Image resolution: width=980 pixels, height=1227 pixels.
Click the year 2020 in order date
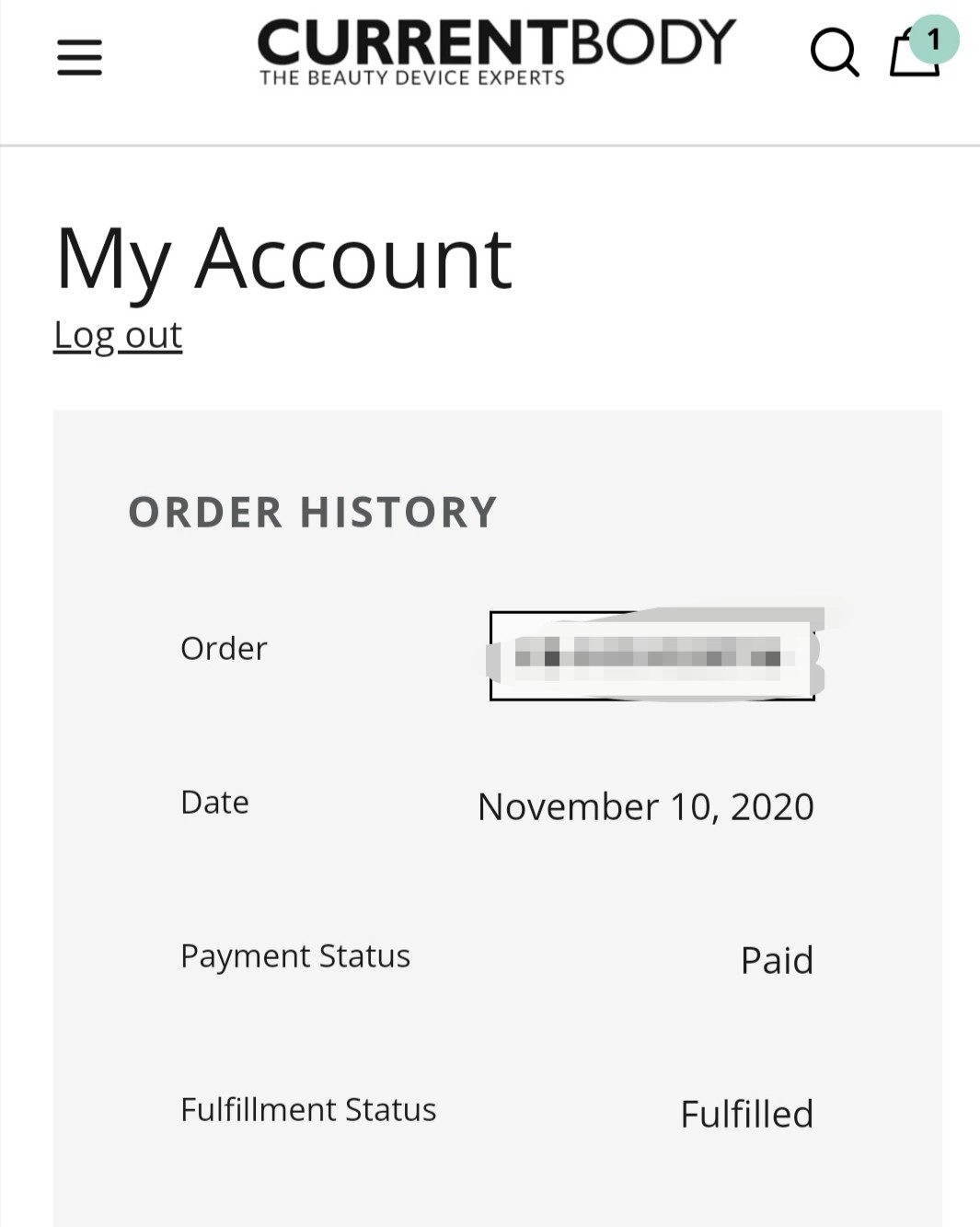click(772, 807)
